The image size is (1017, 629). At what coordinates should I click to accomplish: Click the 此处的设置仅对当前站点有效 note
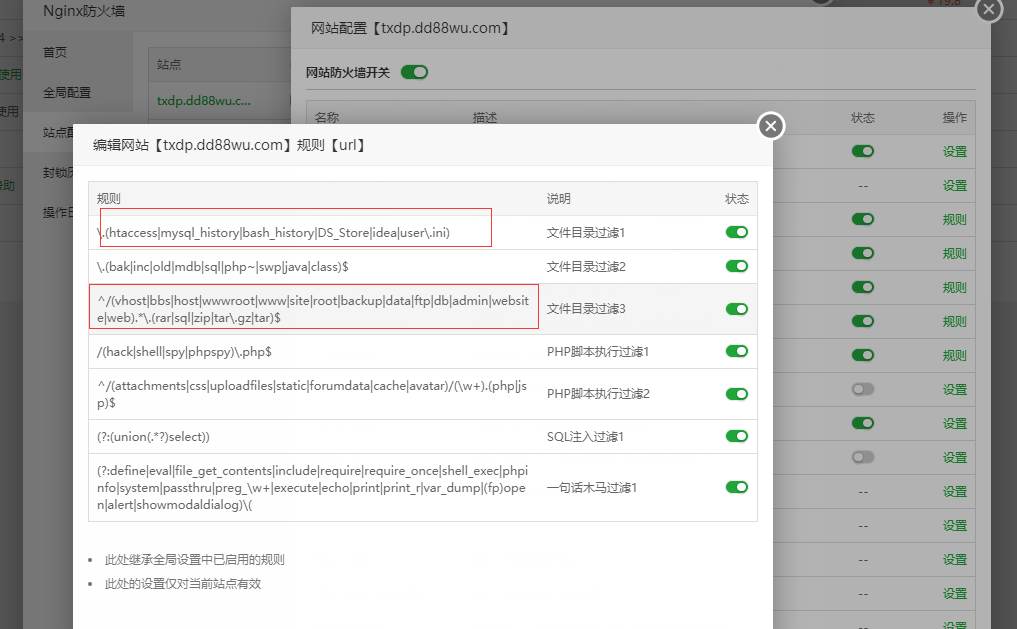(x=183, y=584)
